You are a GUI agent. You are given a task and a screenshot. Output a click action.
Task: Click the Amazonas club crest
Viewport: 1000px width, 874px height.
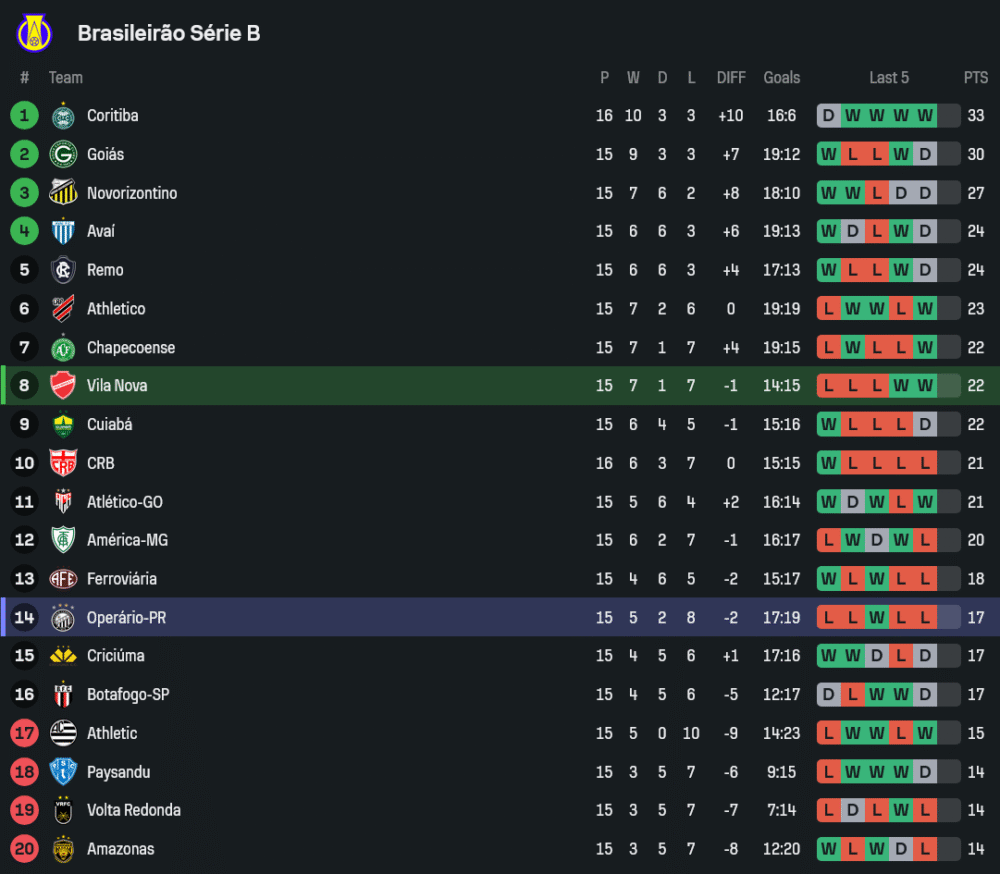click(63, 849)
